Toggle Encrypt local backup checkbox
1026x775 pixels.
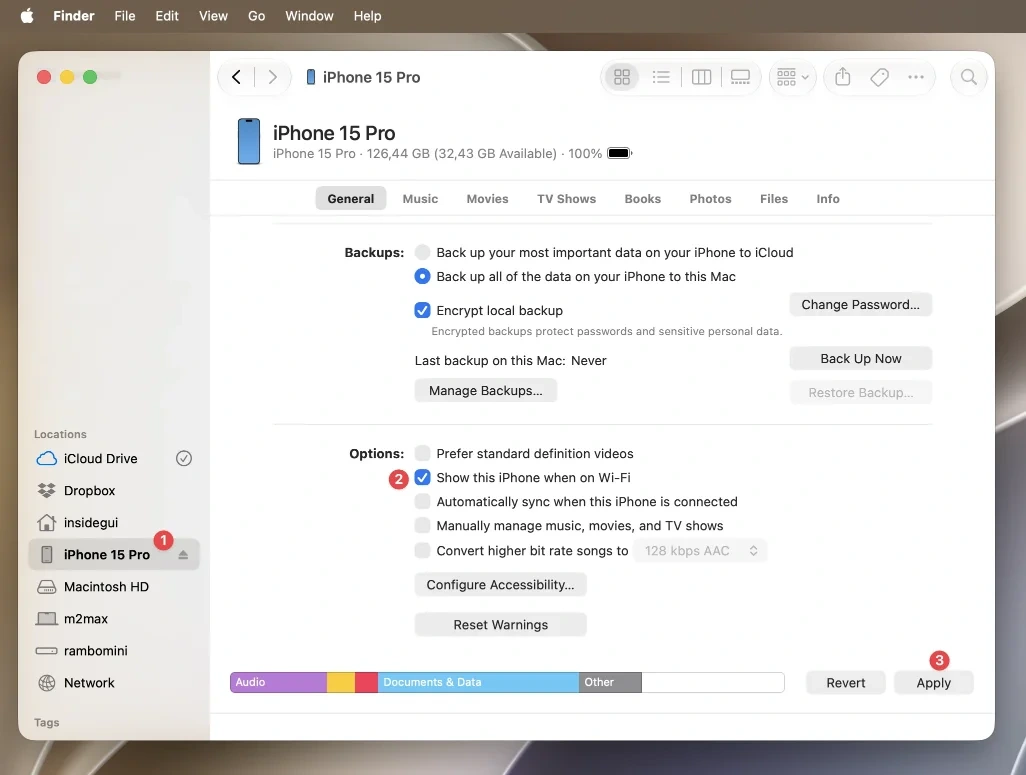tap(423, 310)
